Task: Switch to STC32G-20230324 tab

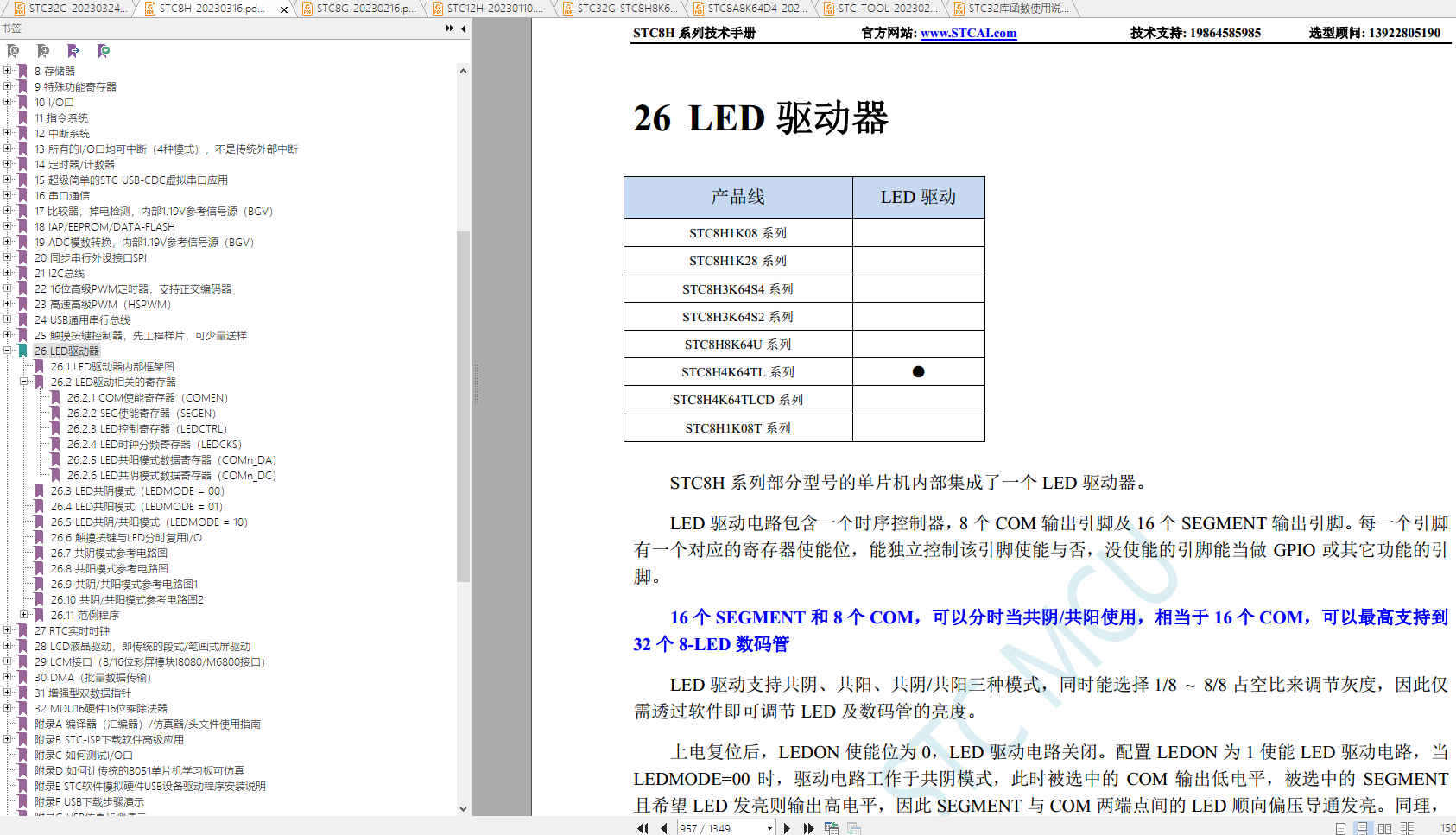Action: (x=71, y=9)
